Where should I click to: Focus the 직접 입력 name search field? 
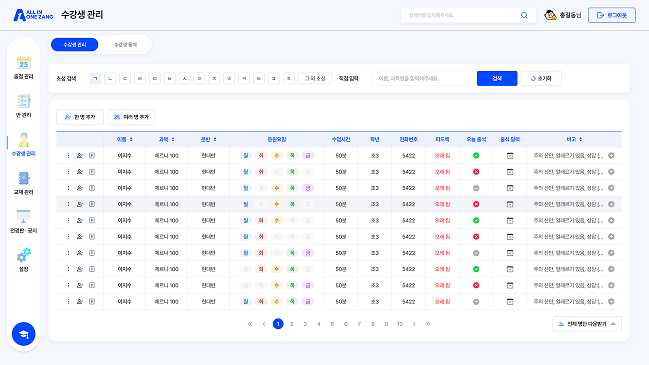(x=423, y=78)
